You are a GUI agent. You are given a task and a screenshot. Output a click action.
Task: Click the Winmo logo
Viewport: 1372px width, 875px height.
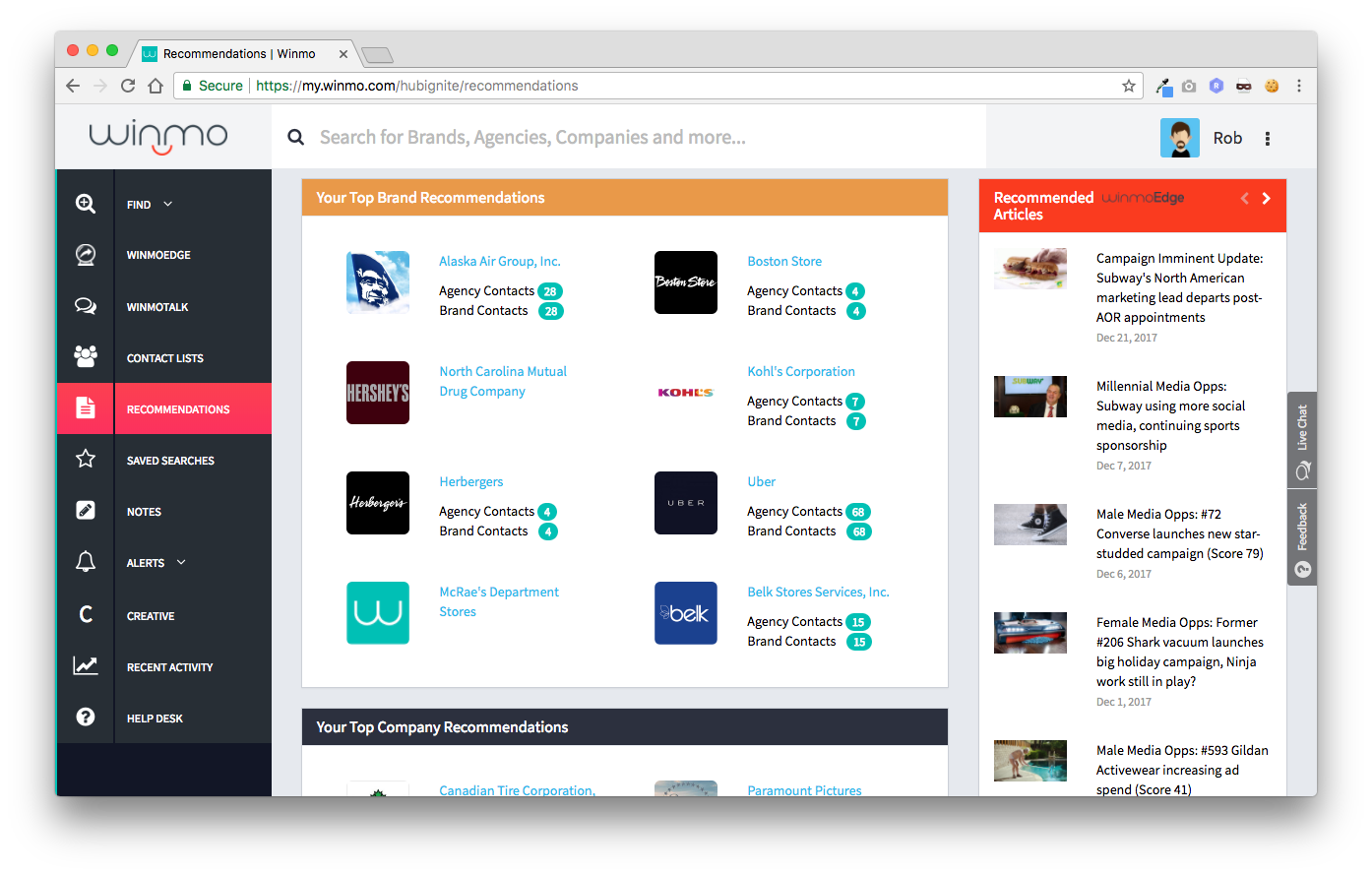coord(158,137)
